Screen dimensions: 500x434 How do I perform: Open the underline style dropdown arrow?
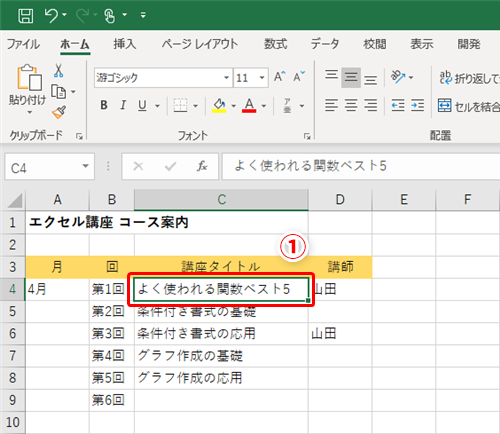[157, 106]
